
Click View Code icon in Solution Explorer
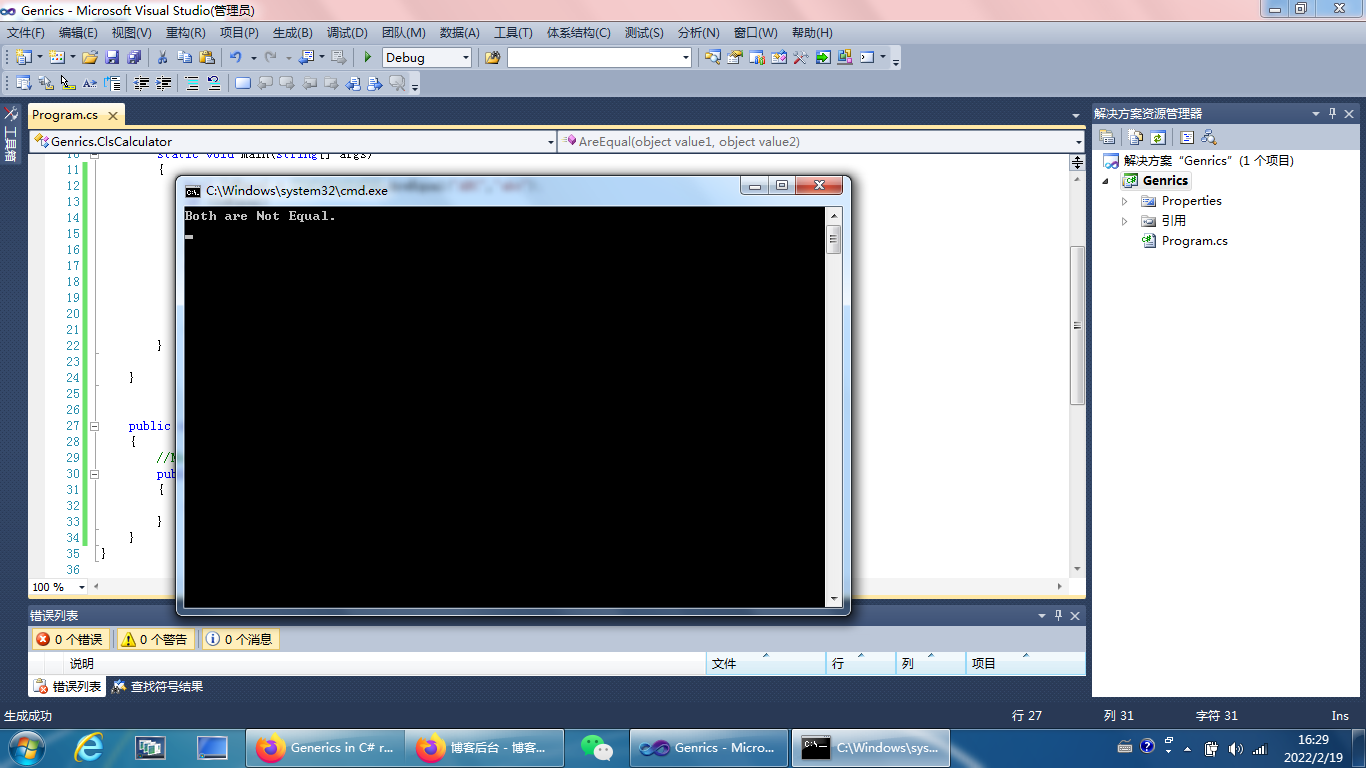1187,137
